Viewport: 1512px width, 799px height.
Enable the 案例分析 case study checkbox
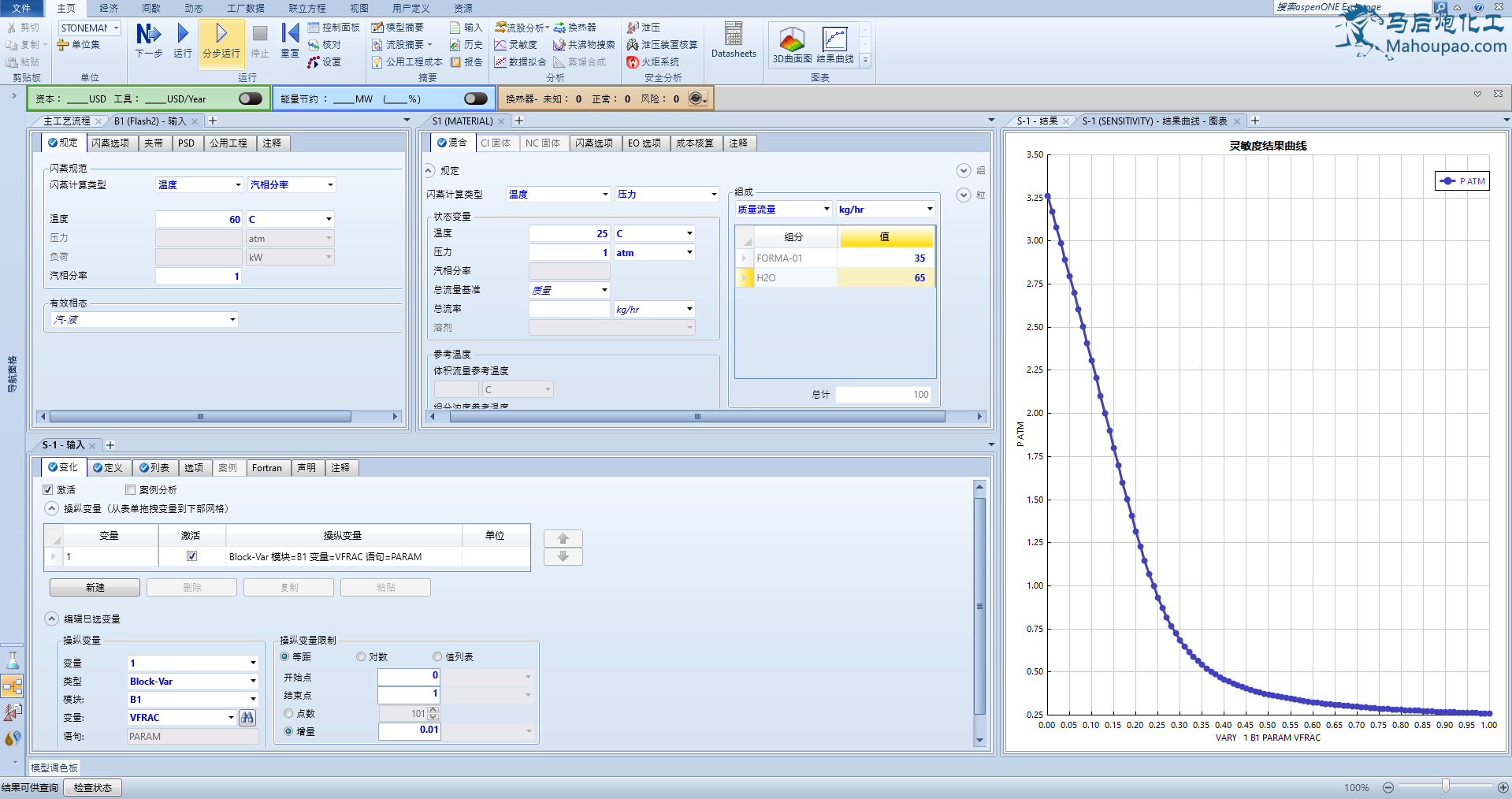coord(131,490)
